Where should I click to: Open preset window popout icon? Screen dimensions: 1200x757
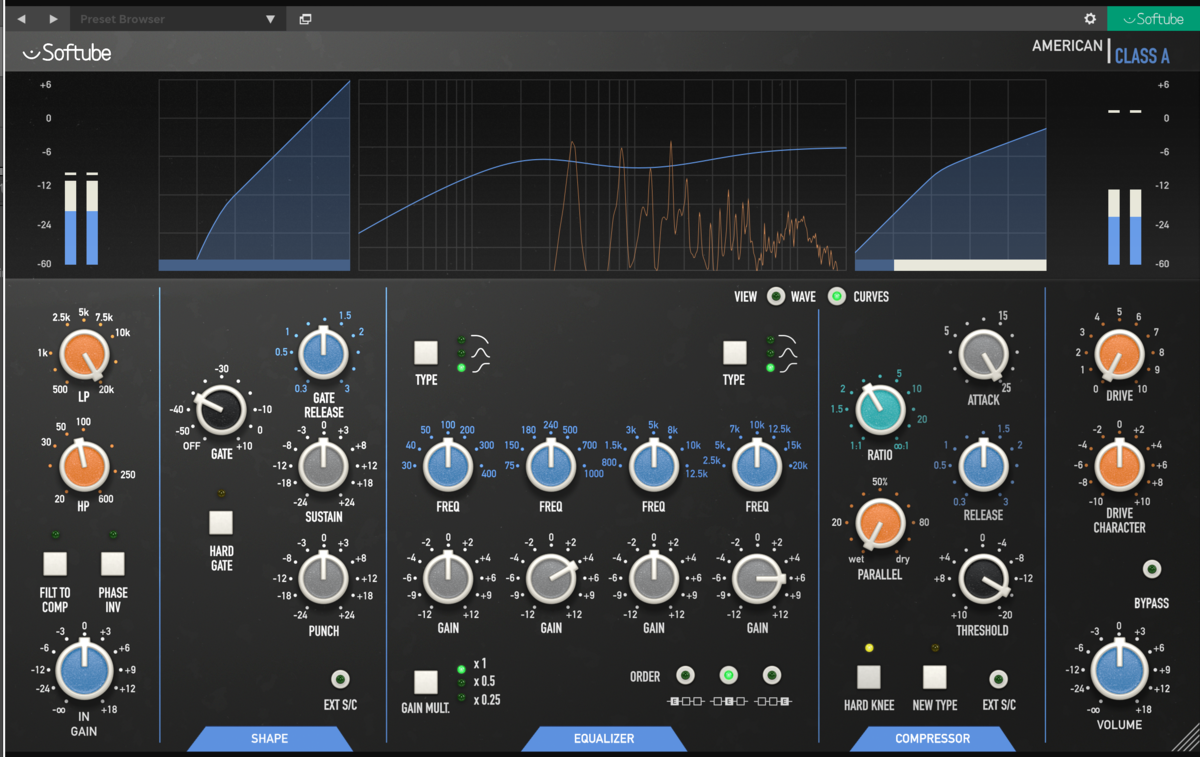(x=305, y=19)
